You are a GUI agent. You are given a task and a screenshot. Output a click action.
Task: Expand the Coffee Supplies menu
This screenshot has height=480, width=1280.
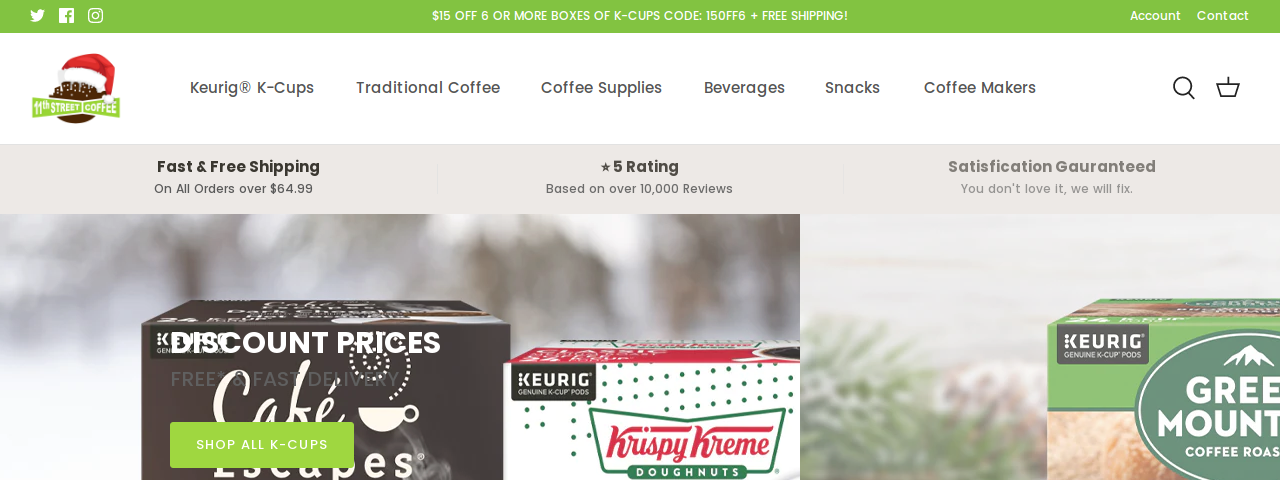click(x=601, y=88)
